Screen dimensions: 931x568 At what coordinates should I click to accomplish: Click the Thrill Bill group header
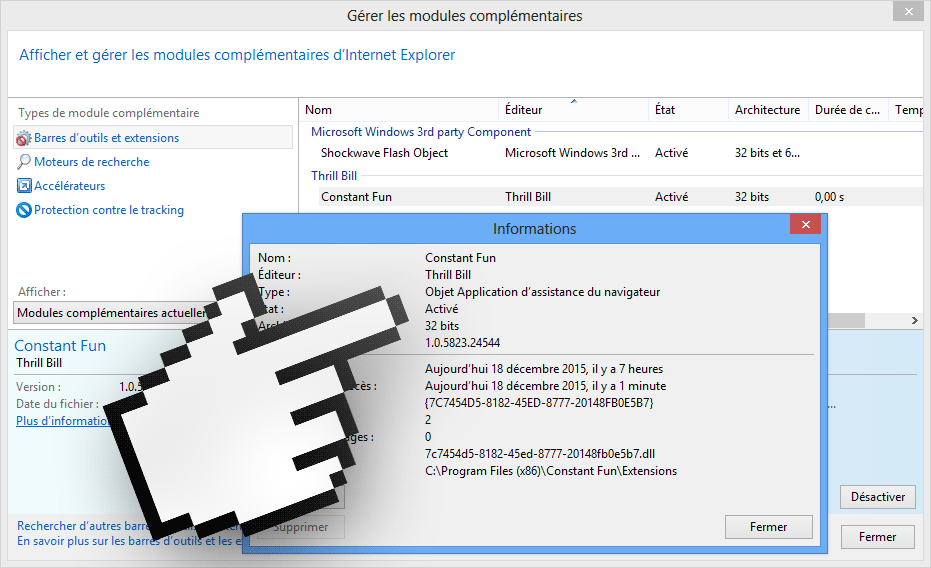click(x=334, y=176)
